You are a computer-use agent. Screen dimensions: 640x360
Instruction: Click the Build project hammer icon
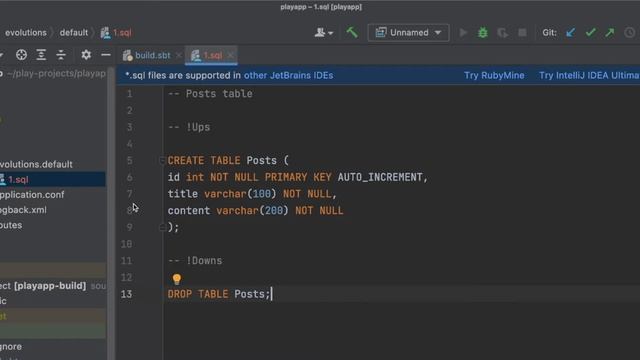[x=352, y=32]
